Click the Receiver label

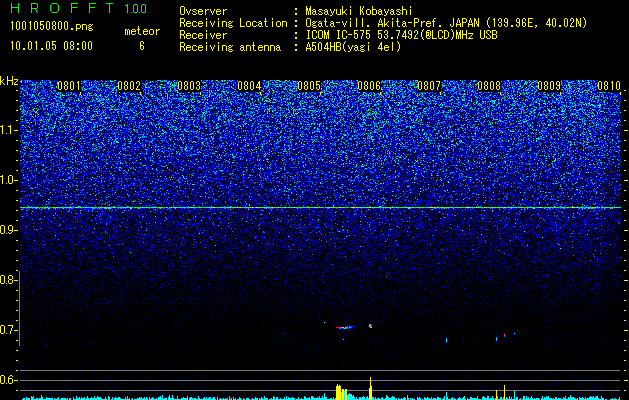[x=203, y=35]
